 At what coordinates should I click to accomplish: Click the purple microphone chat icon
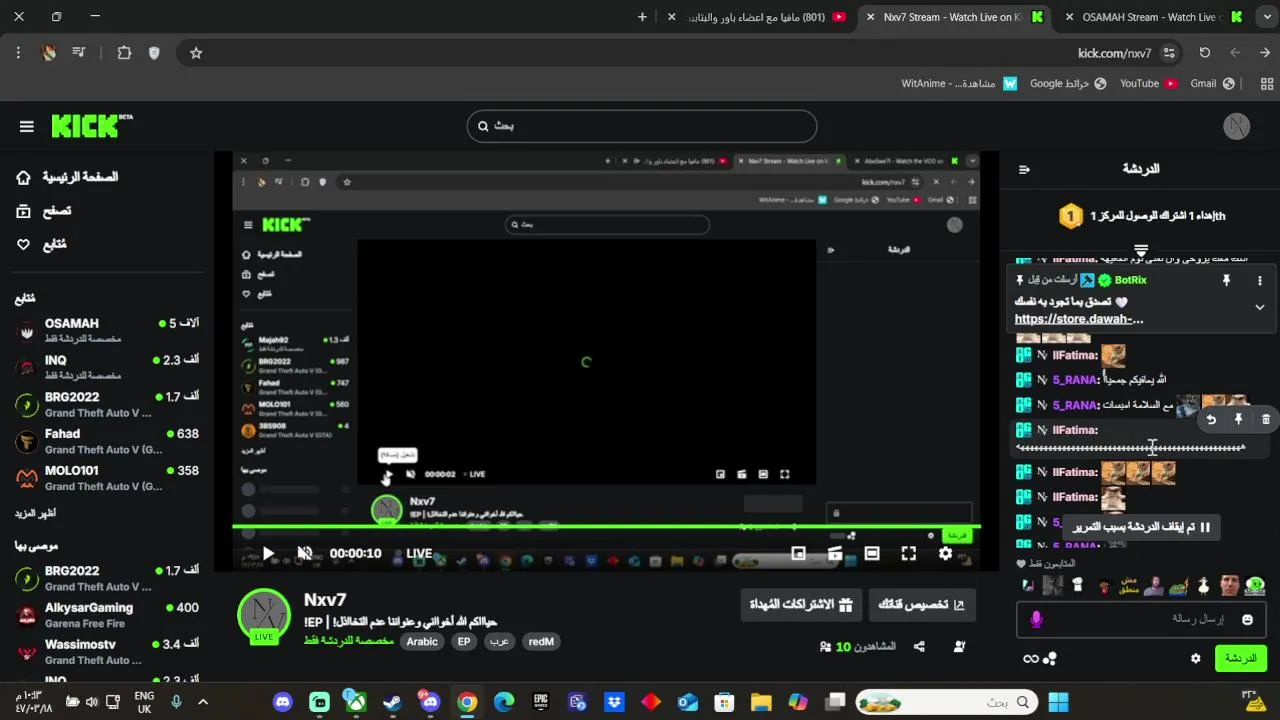[x=1036, y=620]
